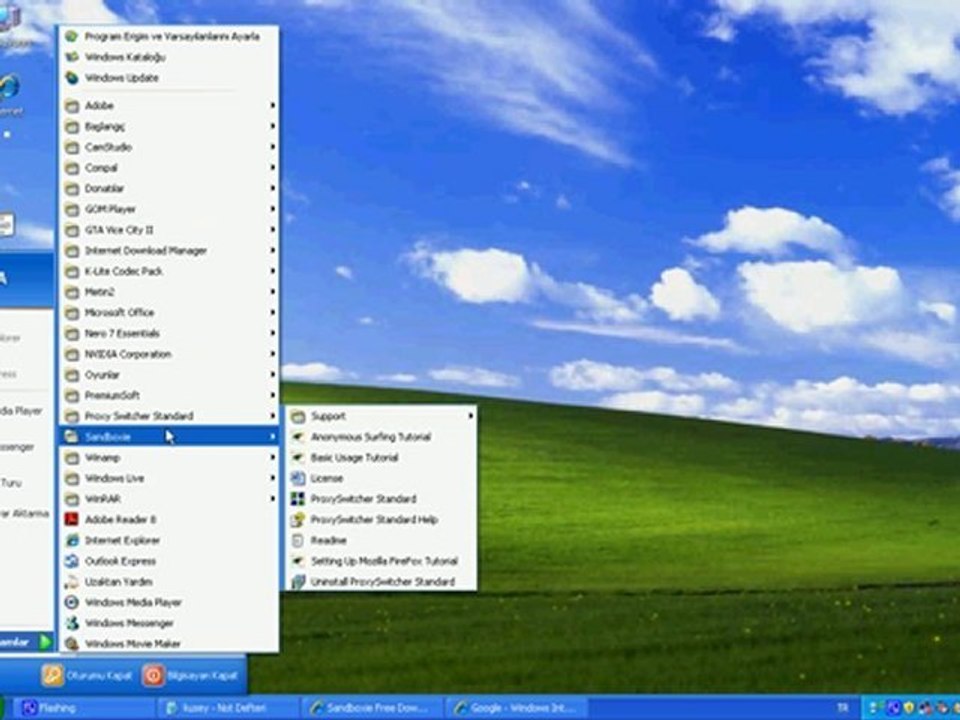
Task: Click the Windows Kataloğu icon
Action: [x=72, y=57]
